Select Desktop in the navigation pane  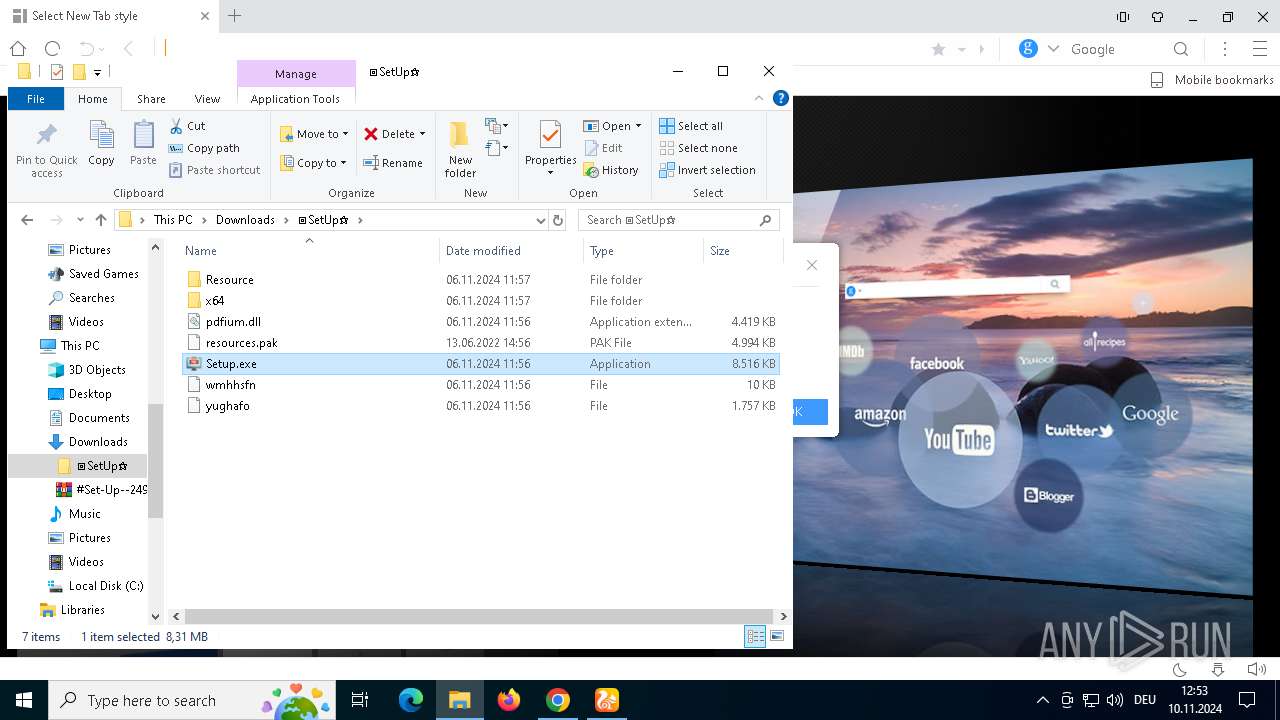(90, 394)
